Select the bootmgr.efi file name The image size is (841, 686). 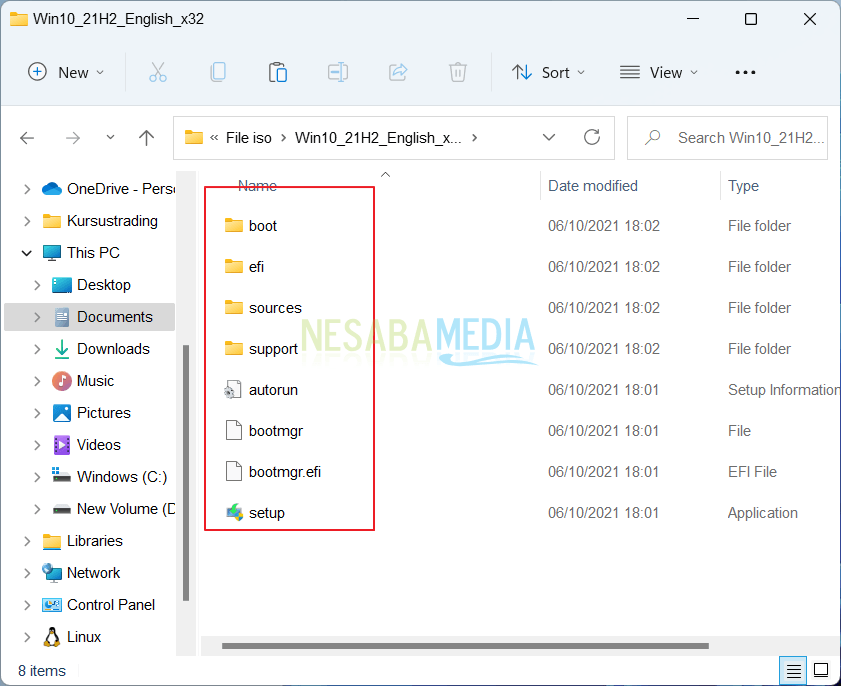click(285, 472)
